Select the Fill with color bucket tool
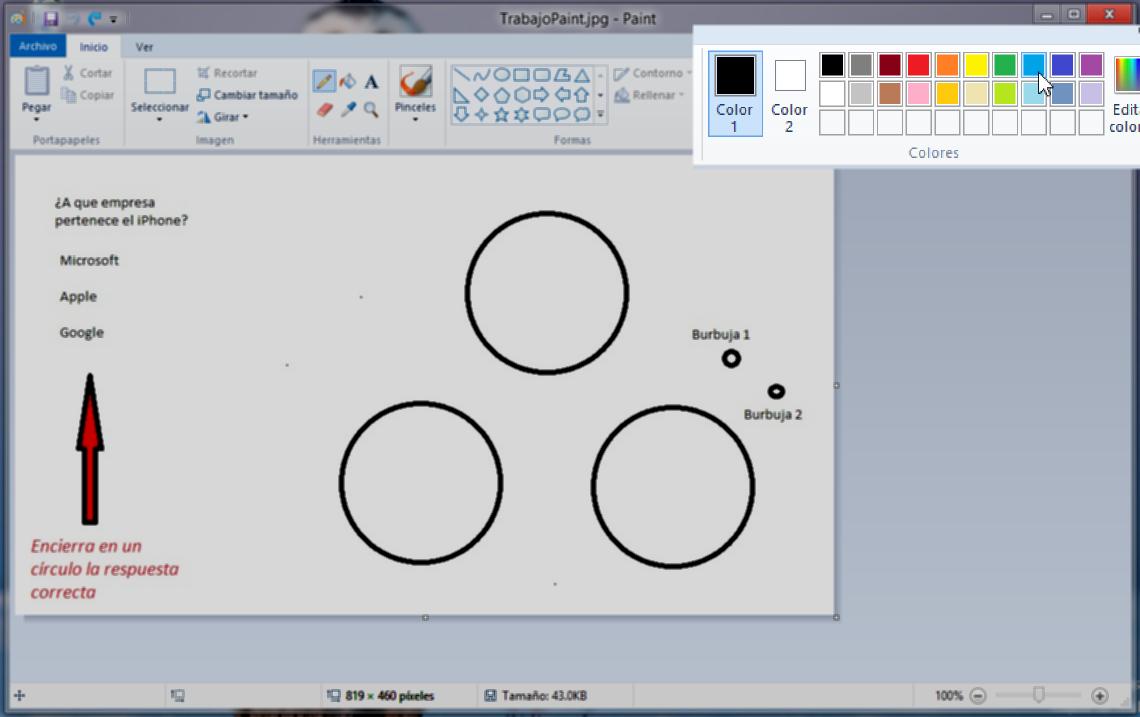This screenshot has height=717, width=1140. 348,82
